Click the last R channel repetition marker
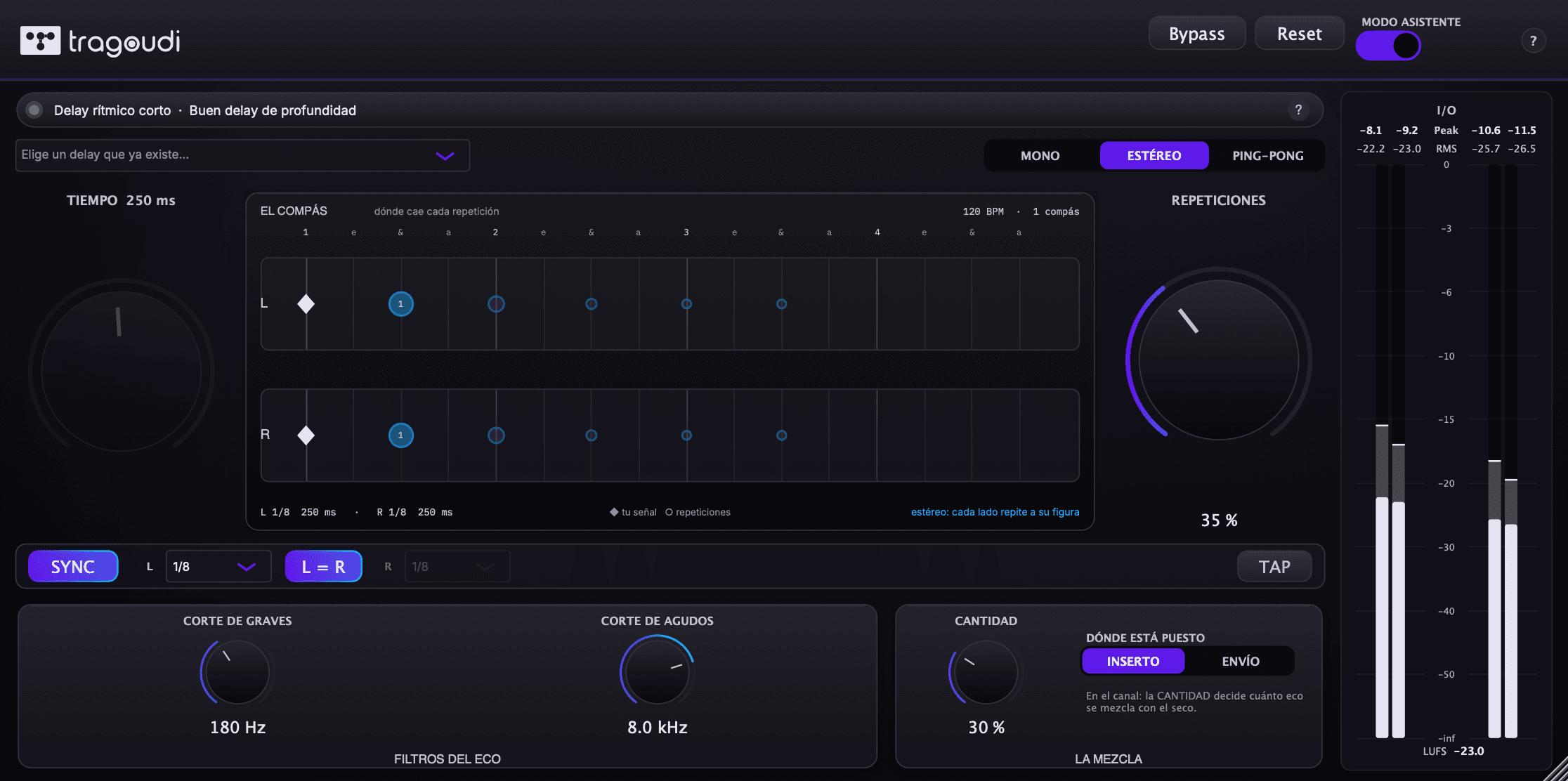The height and width of the screenshot is (781, 1568). (781, 435)
